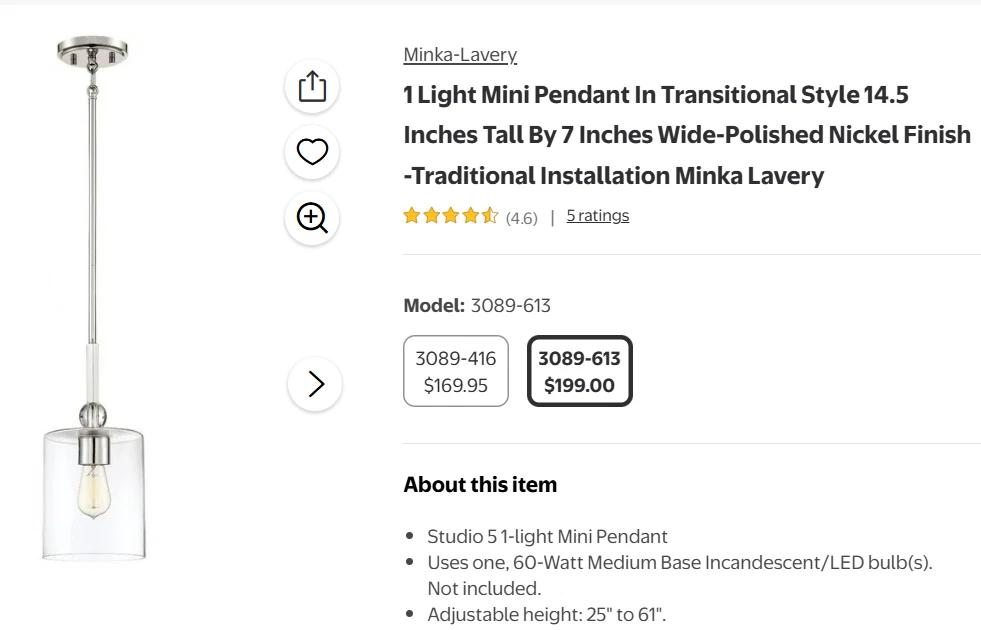Viewport: 981px width, 630px height.
Task: Save item with the heart icon
Action: (313, 152)
